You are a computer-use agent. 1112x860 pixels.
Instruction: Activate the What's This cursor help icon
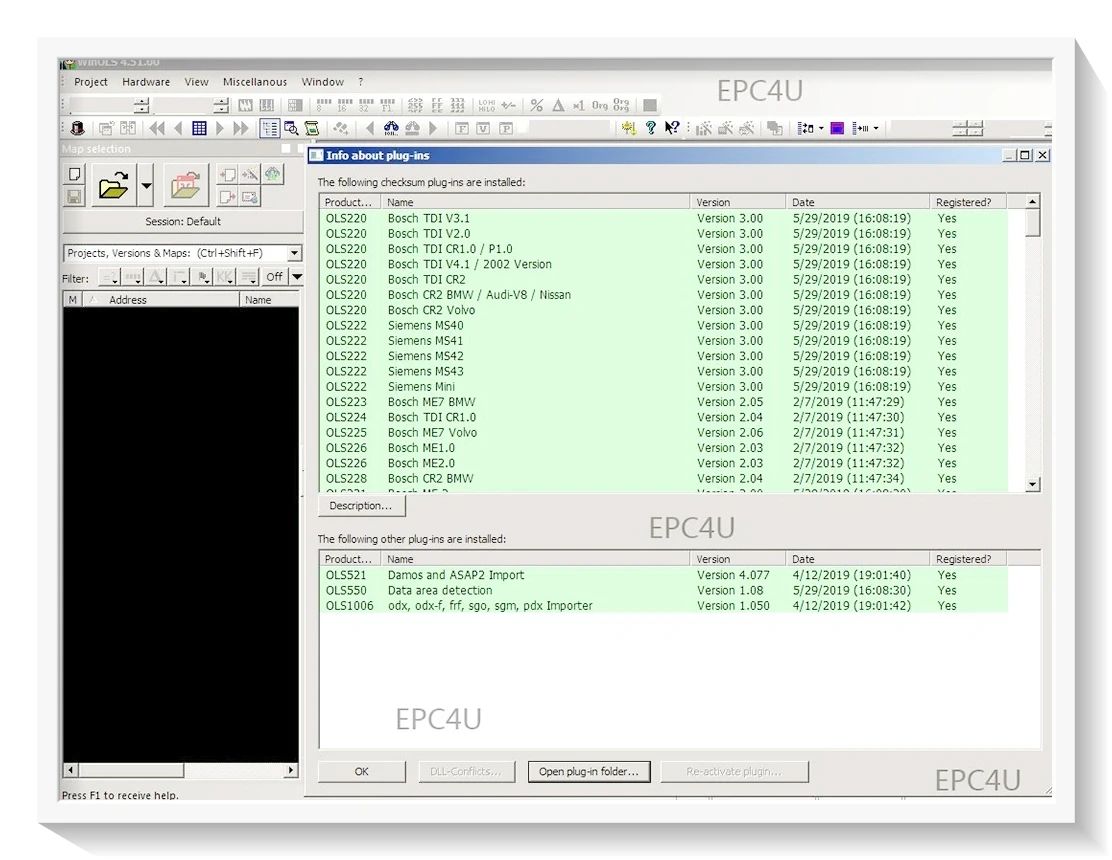pos(672,128)
